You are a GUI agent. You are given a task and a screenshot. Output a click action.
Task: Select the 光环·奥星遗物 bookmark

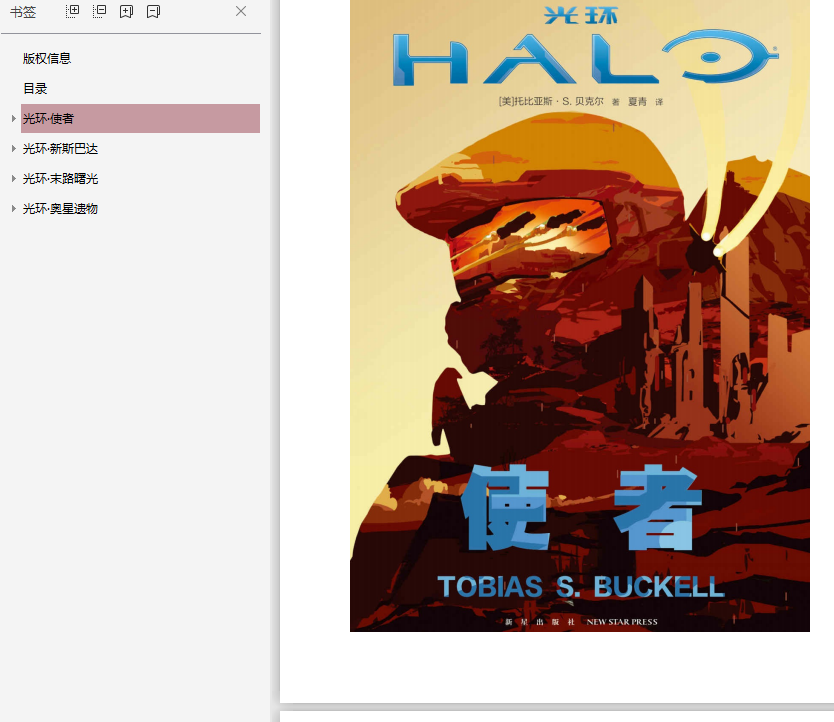tap(60, 209)
